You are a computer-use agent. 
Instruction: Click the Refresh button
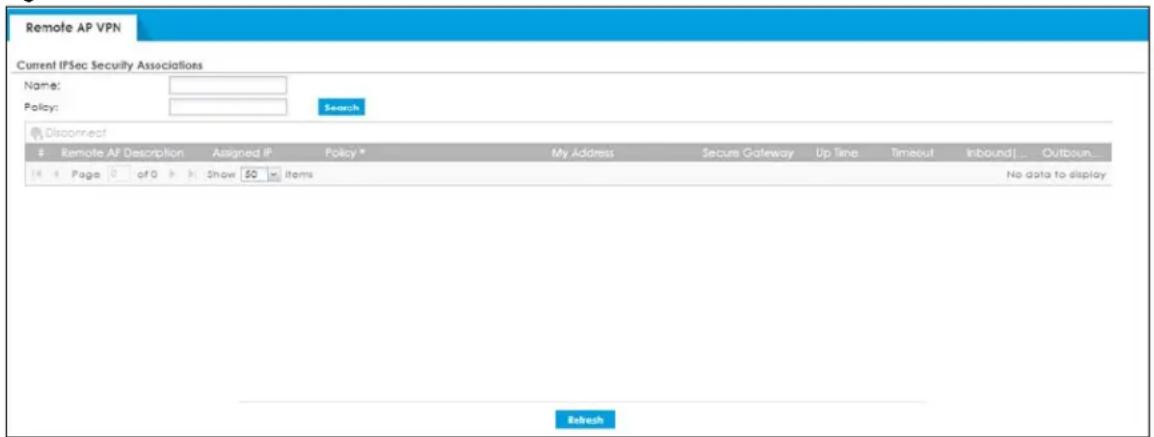tap(585, 420)
